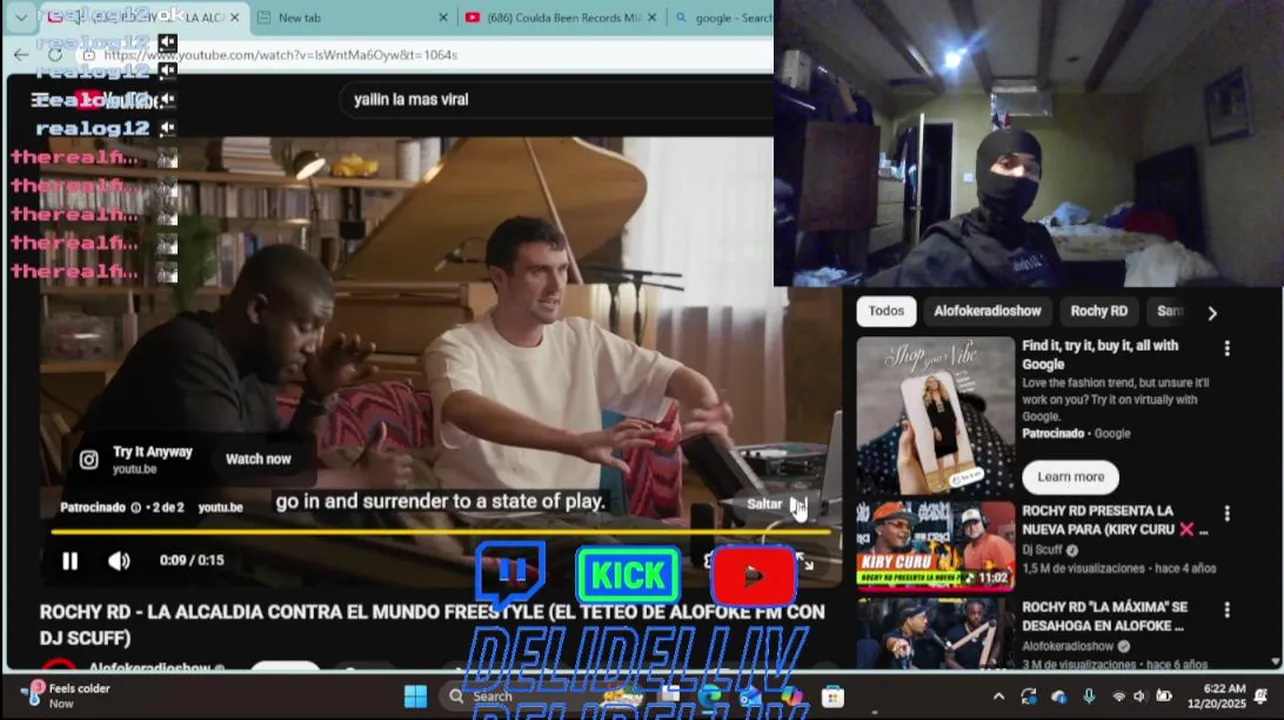Viewport: 1284px width, 720px height.
Task: Click the system tray volume icon
Action: [x=1140, y=696]
